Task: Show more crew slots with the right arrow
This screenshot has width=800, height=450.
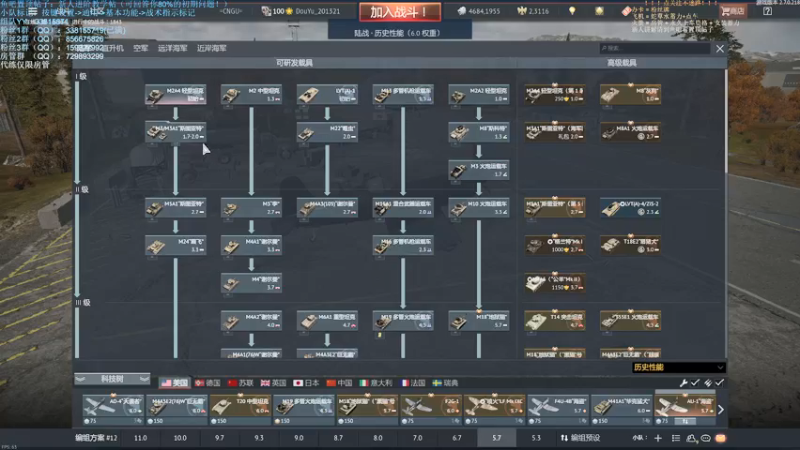Action: coord(720,410)
